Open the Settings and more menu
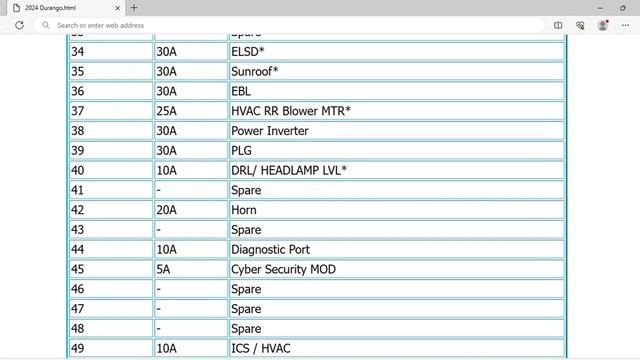This screenshot has width=640, height=360. (x=625, y=25)
